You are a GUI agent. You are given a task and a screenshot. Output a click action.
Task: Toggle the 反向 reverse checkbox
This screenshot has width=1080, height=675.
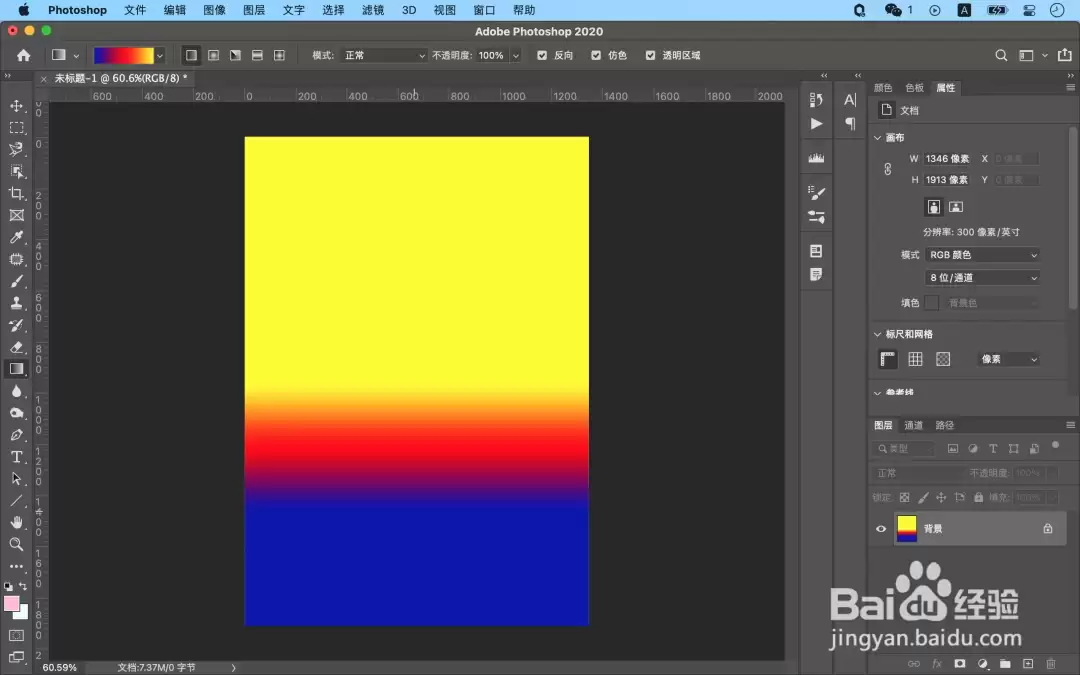coord(542,55)
